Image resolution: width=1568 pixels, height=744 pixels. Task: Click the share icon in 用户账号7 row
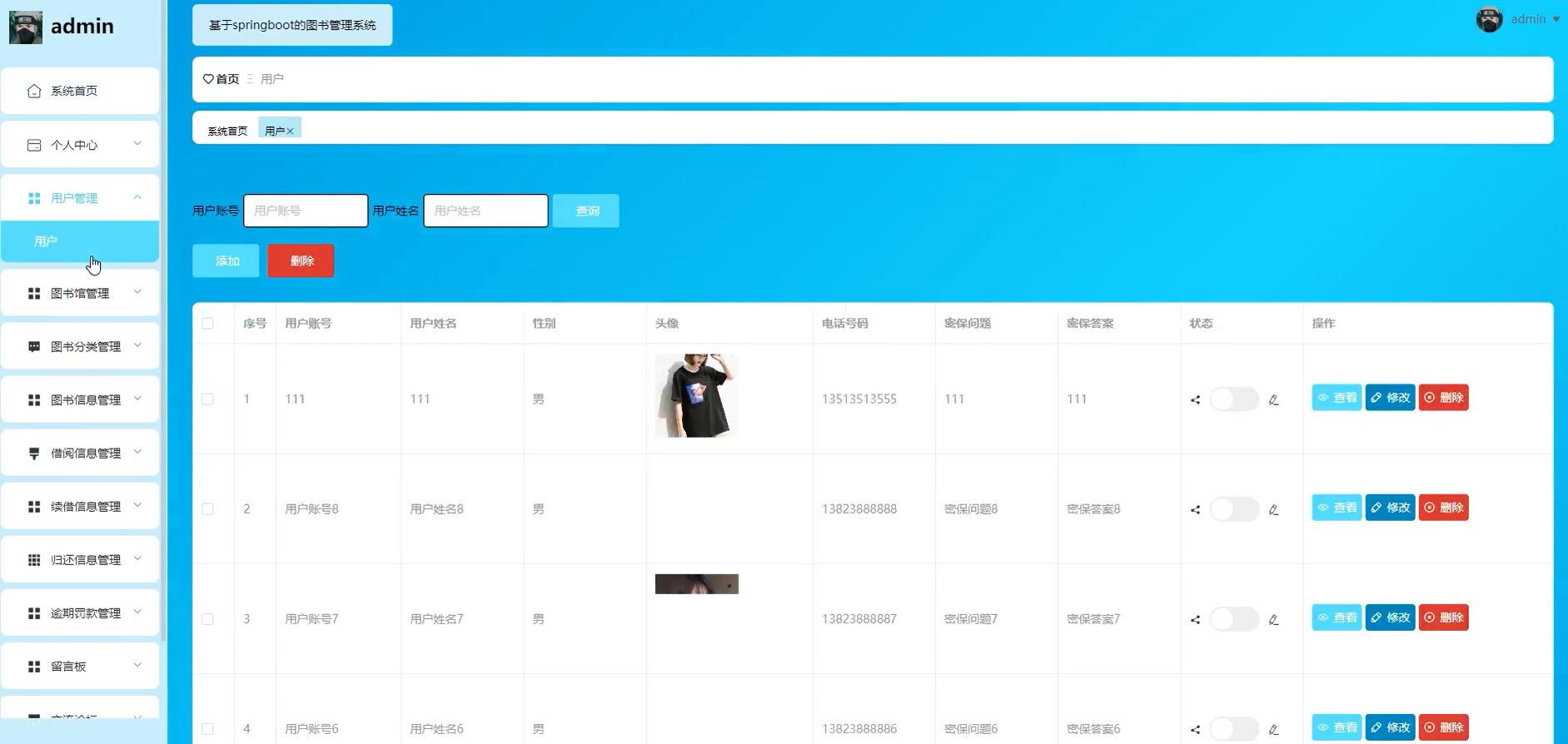(1195, 619)
